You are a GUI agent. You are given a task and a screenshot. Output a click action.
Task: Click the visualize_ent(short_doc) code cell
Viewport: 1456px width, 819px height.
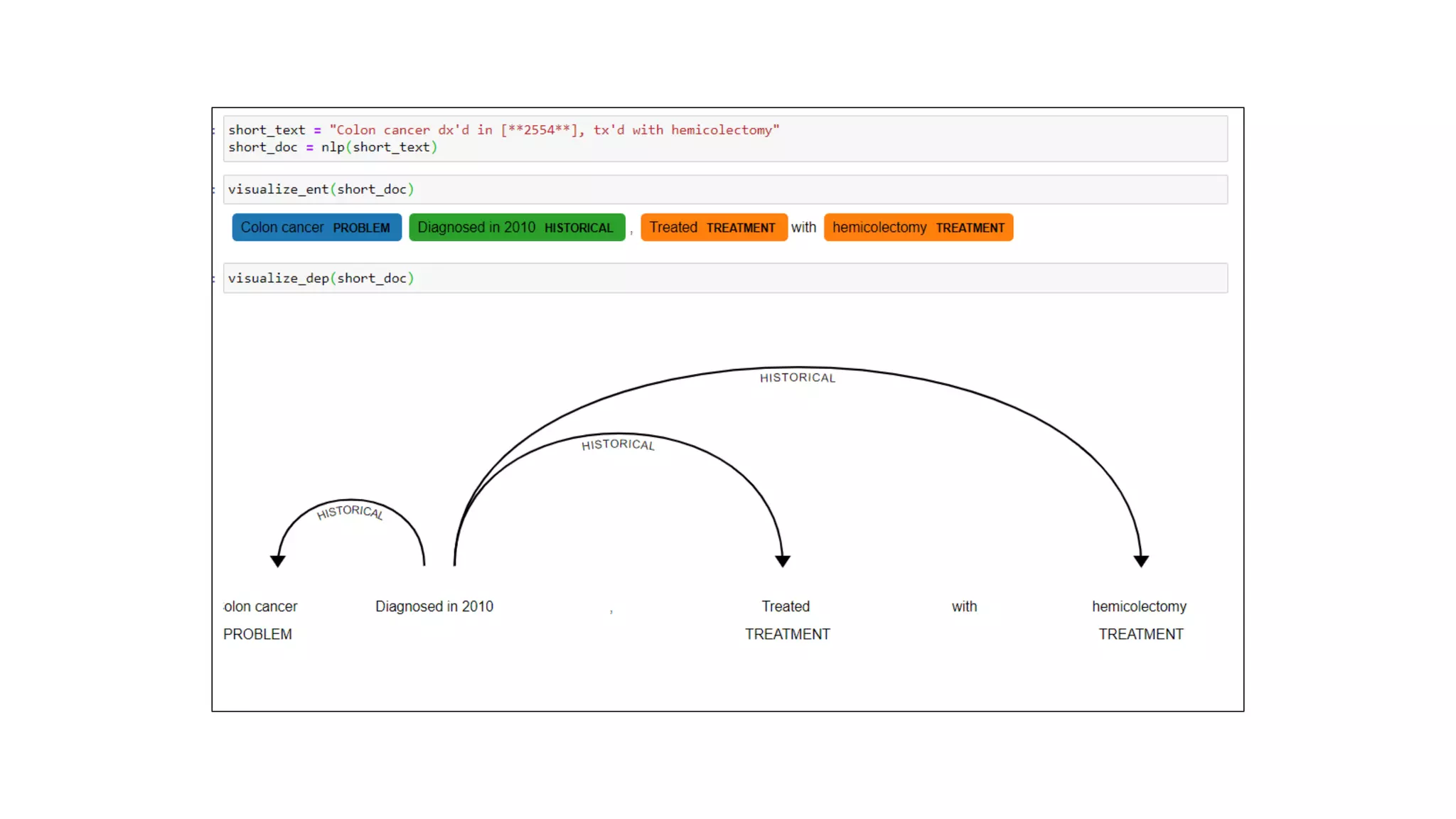(x=725, y=189)
